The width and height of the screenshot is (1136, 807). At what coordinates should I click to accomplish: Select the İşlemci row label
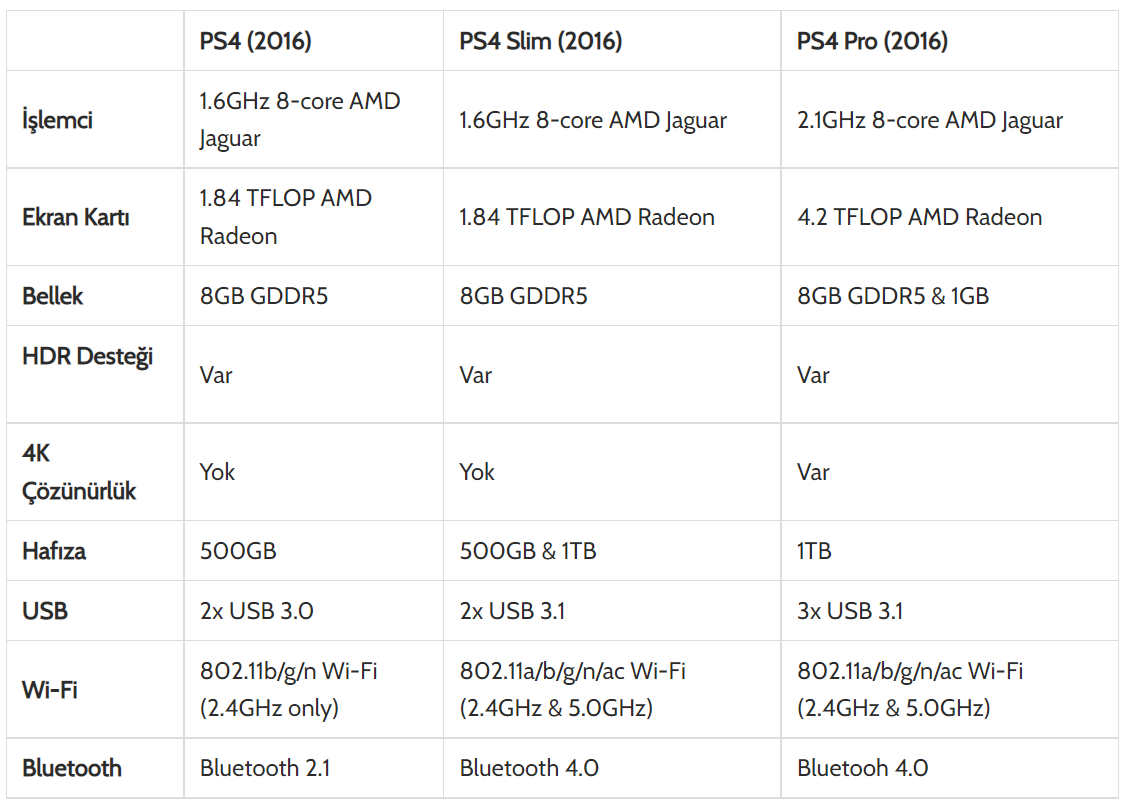tap(58, 120)
